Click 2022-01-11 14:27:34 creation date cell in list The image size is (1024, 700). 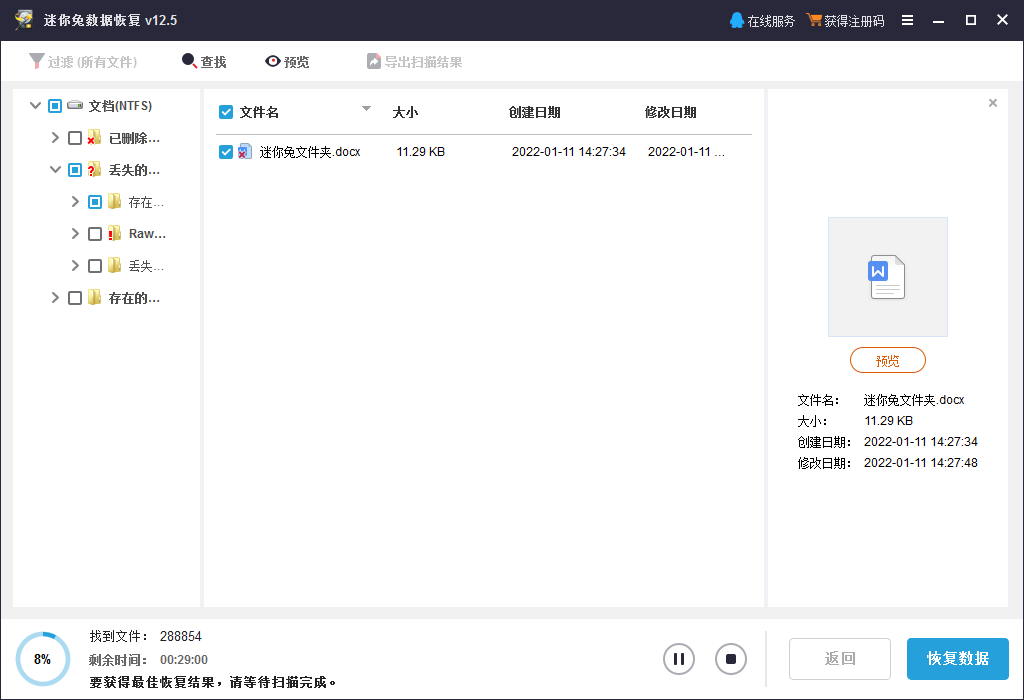pos(569,152)
